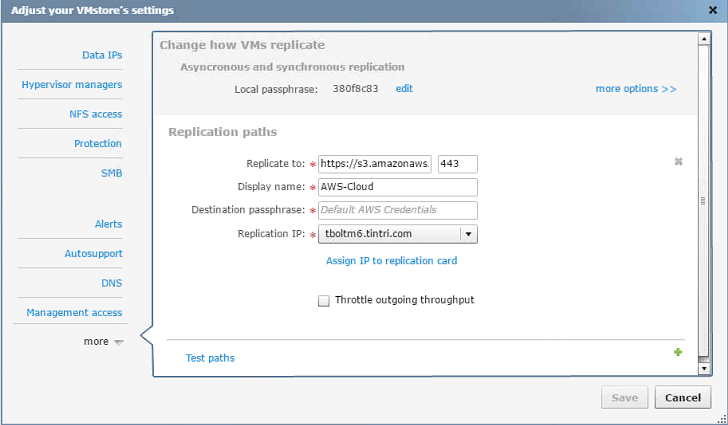Open Management access settings
The height and width of the screenshot is (425, 728).
click(74, 313)
